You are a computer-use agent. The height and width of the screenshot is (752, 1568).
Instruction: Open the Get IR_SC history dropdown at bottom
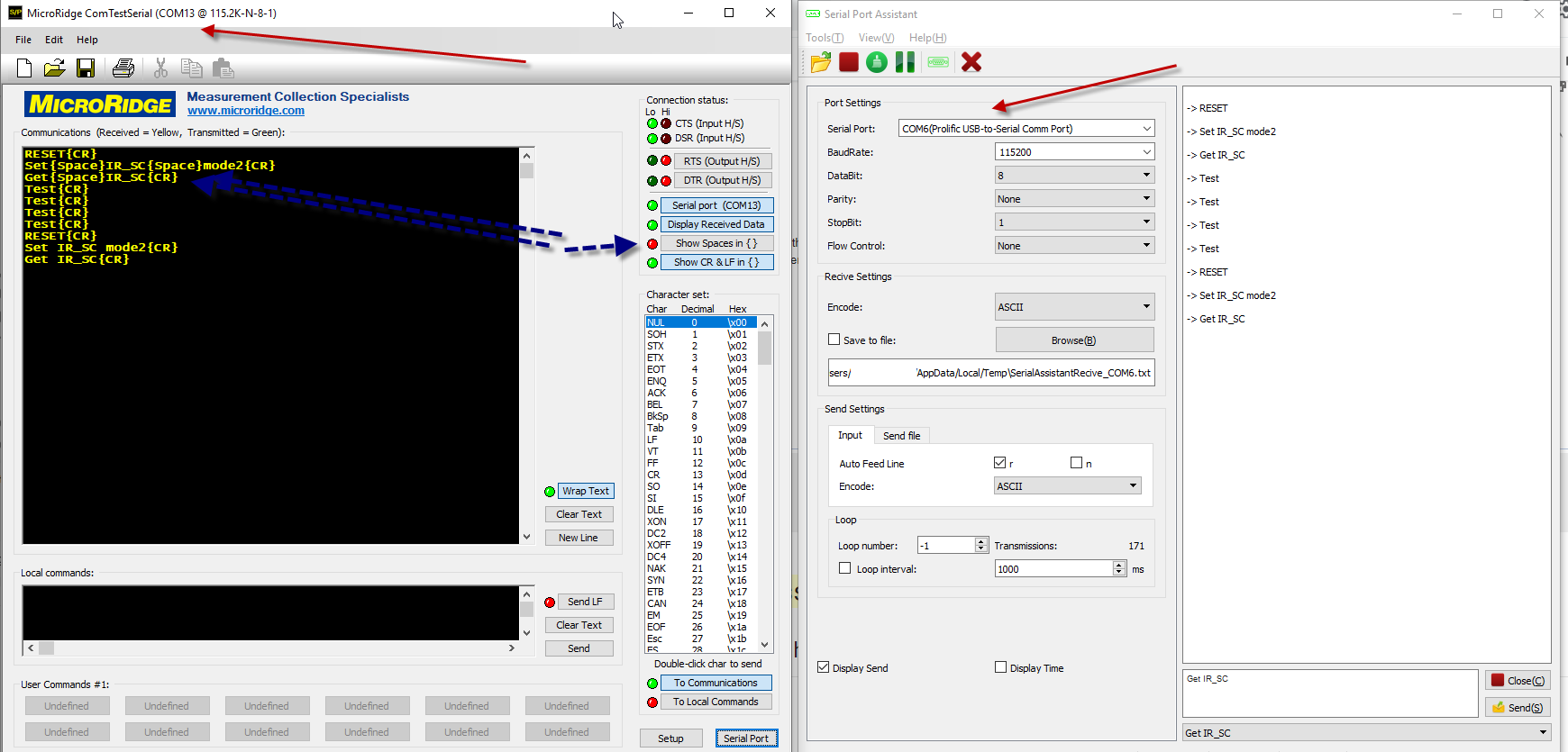pos(1367,733)
